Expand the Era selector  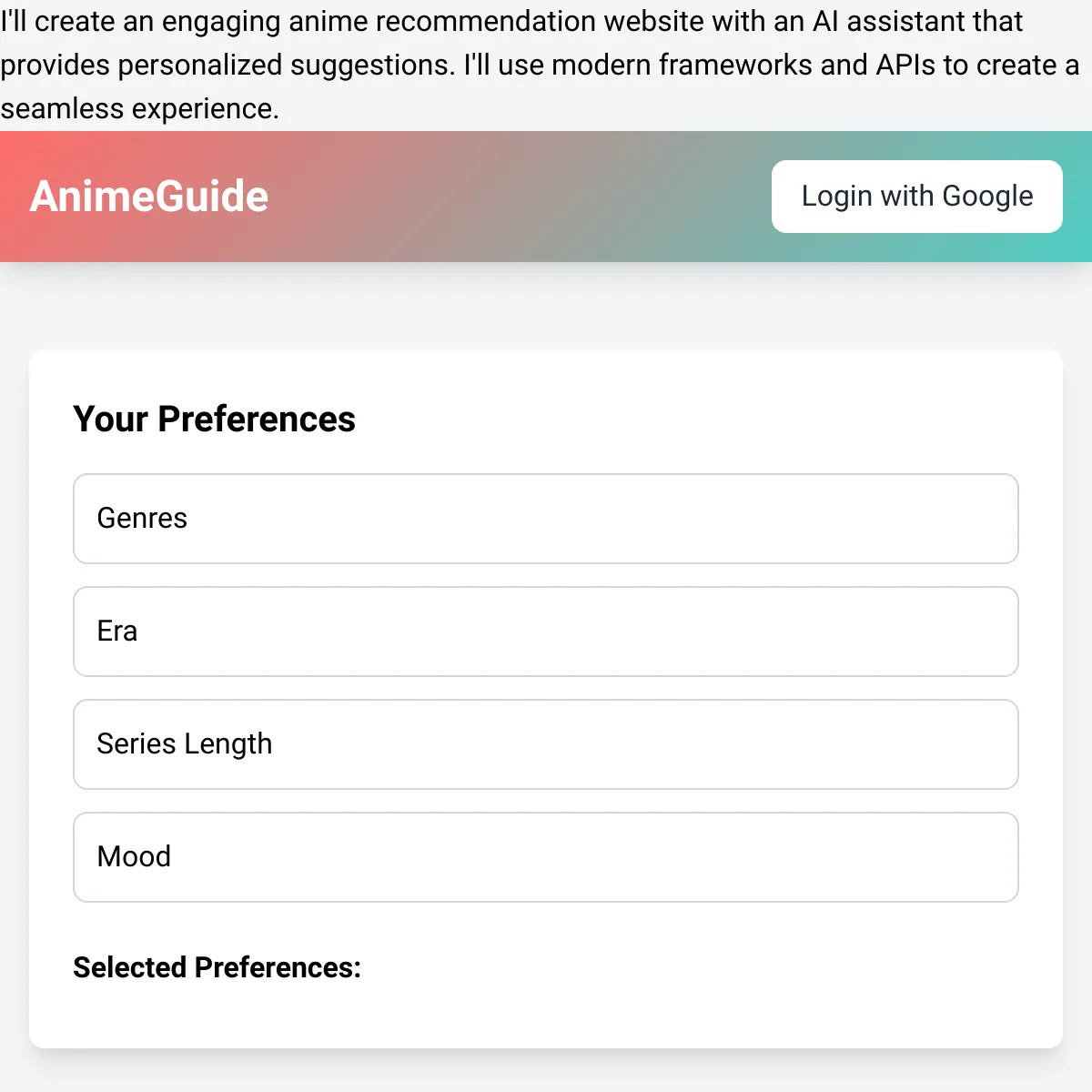pyautogui.click(x=546, y=632)
